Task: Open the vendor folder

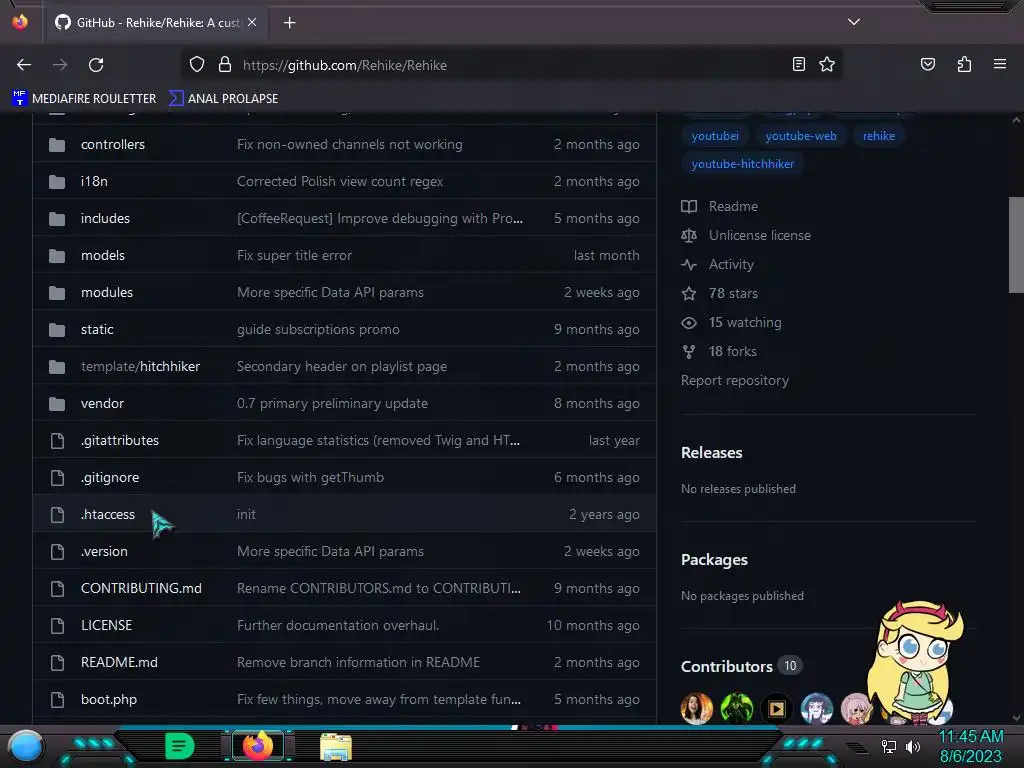Action: point(102,404)
